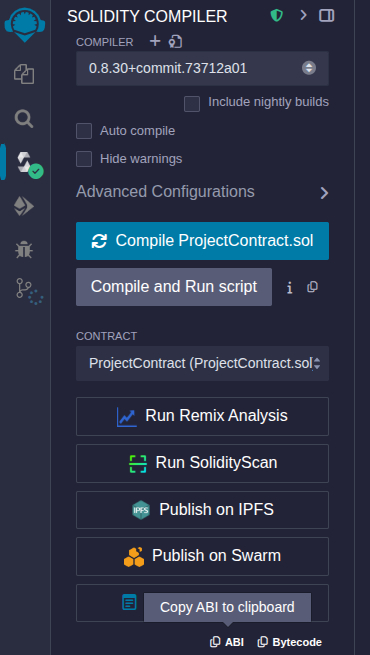This screenshot has height=655, width=370.
Task: Check the Hide warnings checkbox
Action: [x=84, y=159]
